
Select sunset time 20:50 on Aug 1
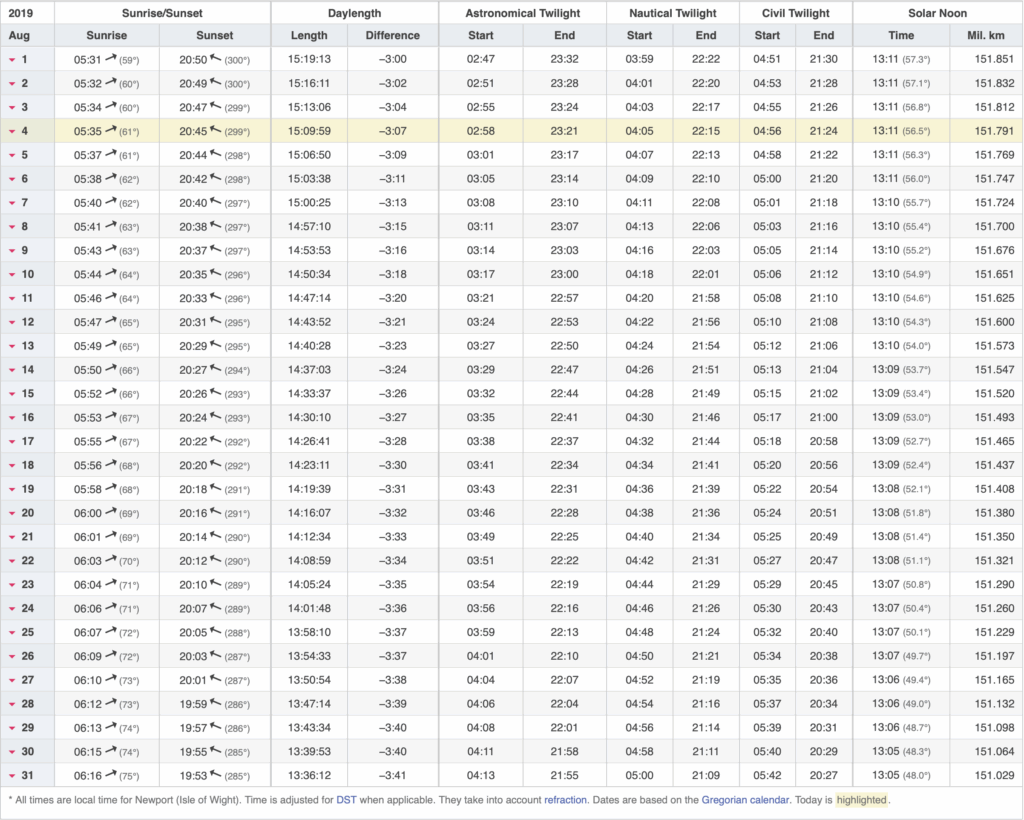(193, 59)
